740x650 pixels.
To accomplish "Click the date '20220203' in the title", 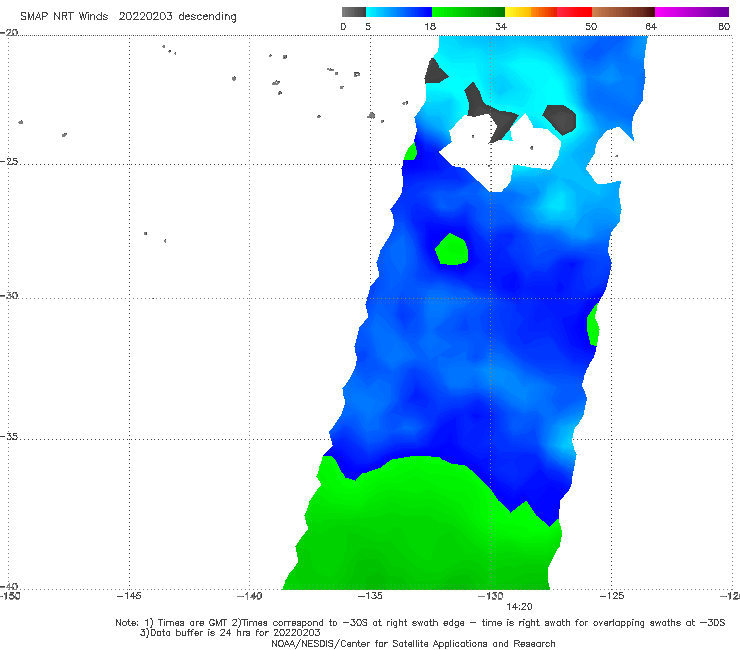I will click(x=145, y=16).
